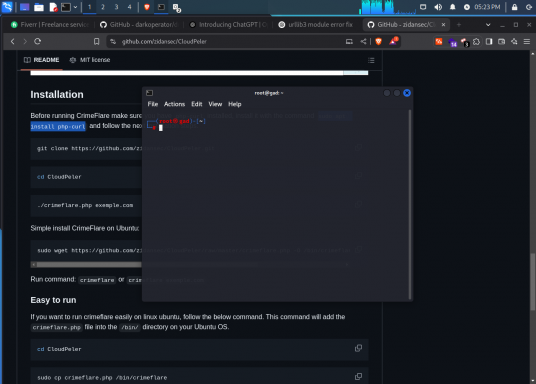Open the Brave Rewards triangle icon
536x384 pixels.
point(393,41)
